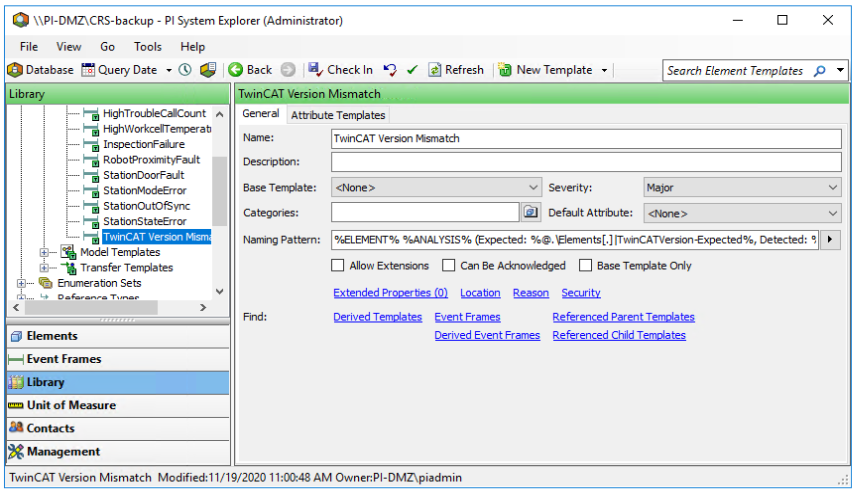Open the Go menu
Image resolution: width=856 pixels, height=492 pixels.
tap(107, 47)
